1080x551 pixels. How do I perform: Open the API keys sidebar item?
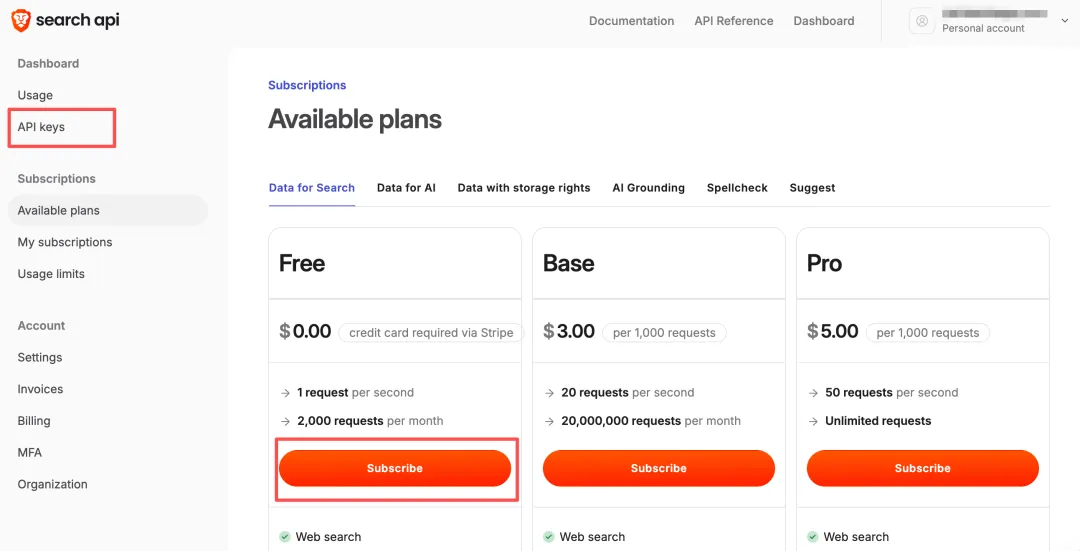(41, 127)
